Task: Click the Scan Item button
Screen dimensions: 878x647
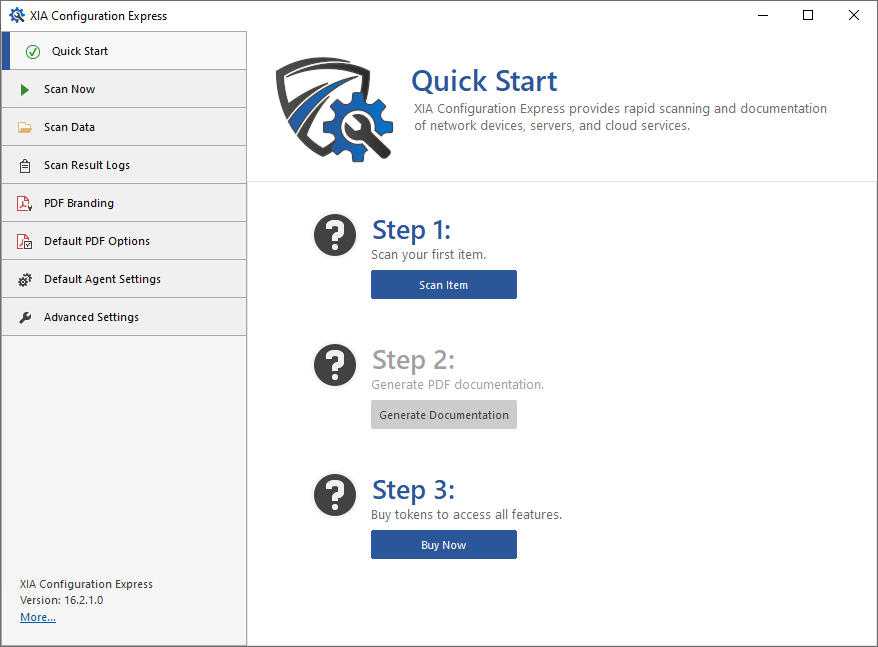Action: point(443,285)
